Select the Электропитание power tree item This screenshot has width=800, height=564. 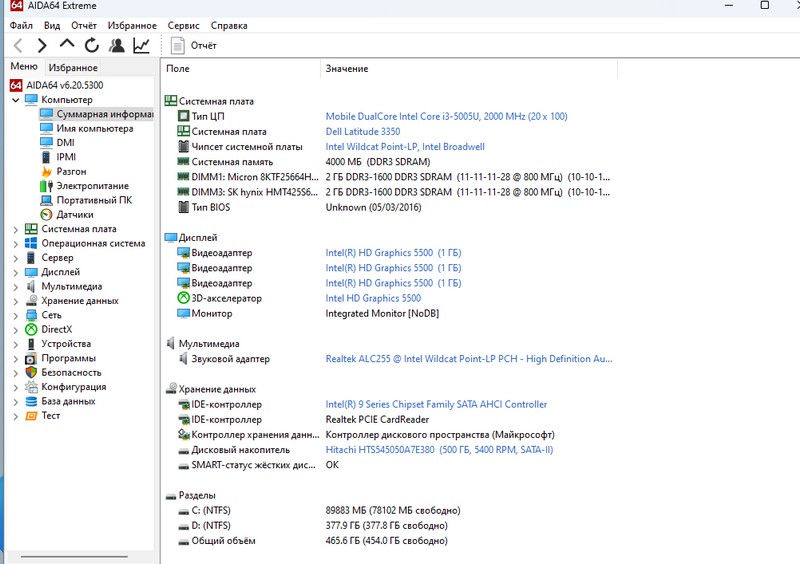pos(92,186)
